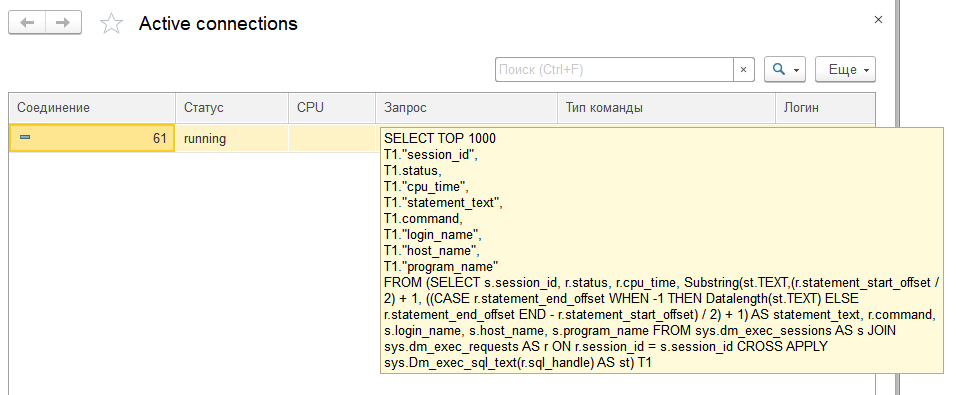Viewport: 957px width, 395px height.
Task: Sort by the Соединение column header
Action: [92, 108]
